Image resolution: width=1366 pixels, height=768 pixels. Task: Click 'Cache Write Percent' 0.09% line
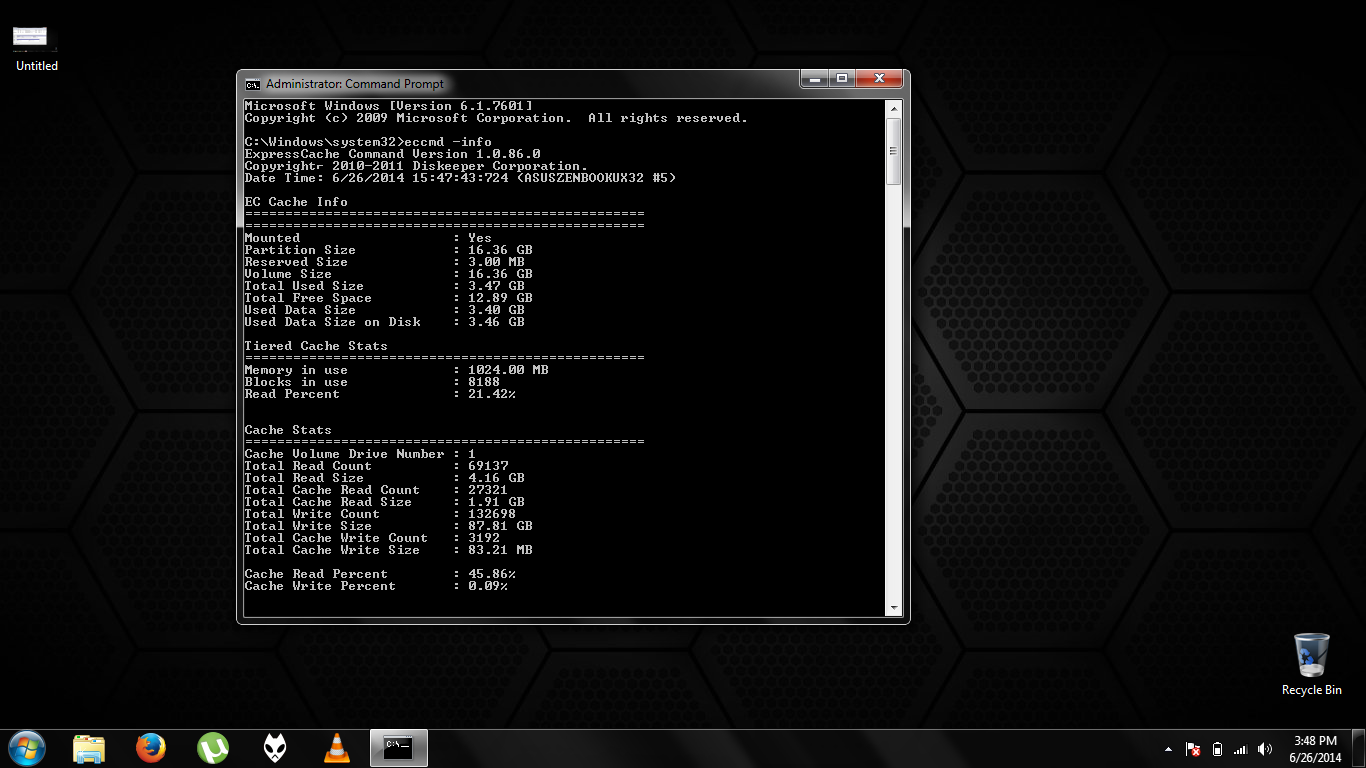376,586
